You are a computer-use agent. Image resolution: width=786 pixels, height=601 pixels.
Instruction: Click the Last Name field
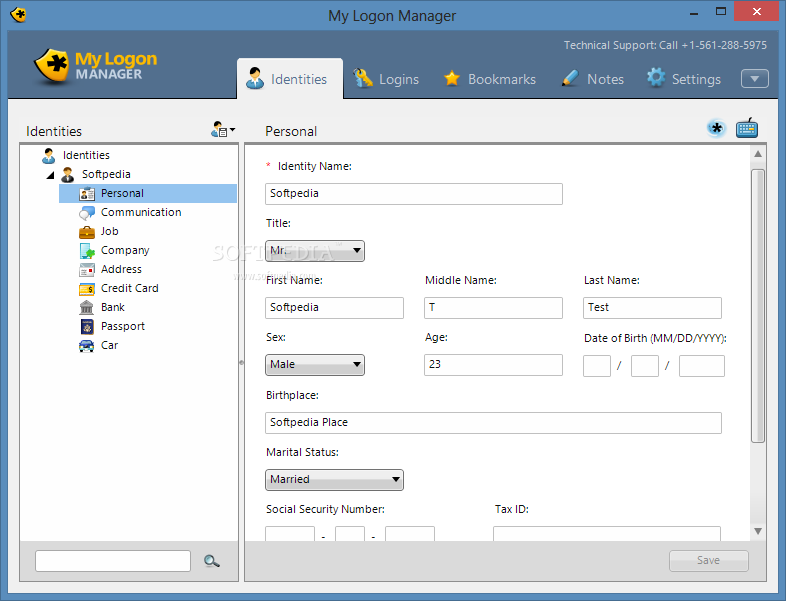point(652,308)
